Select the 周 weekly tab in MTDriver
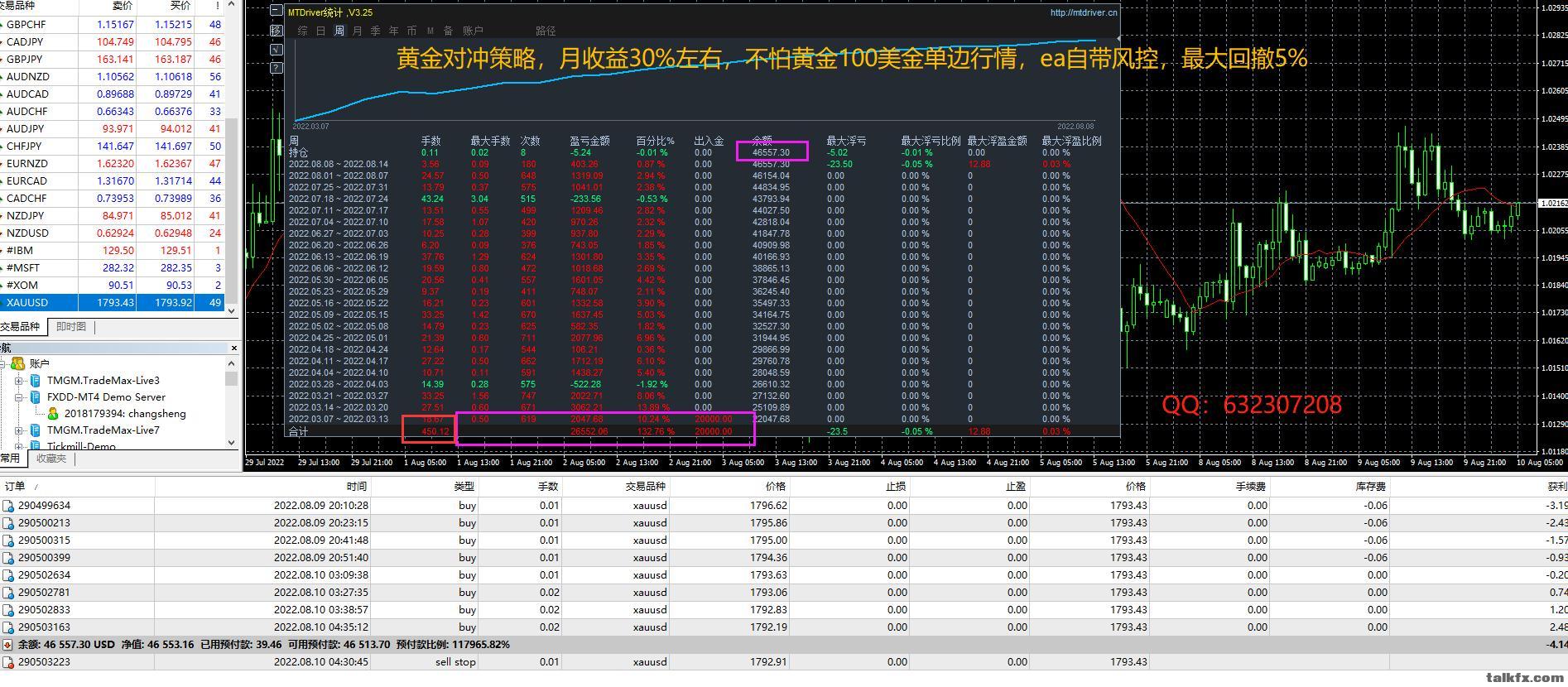Viewport: 1568px width, 687px height. tap(339, 31)
